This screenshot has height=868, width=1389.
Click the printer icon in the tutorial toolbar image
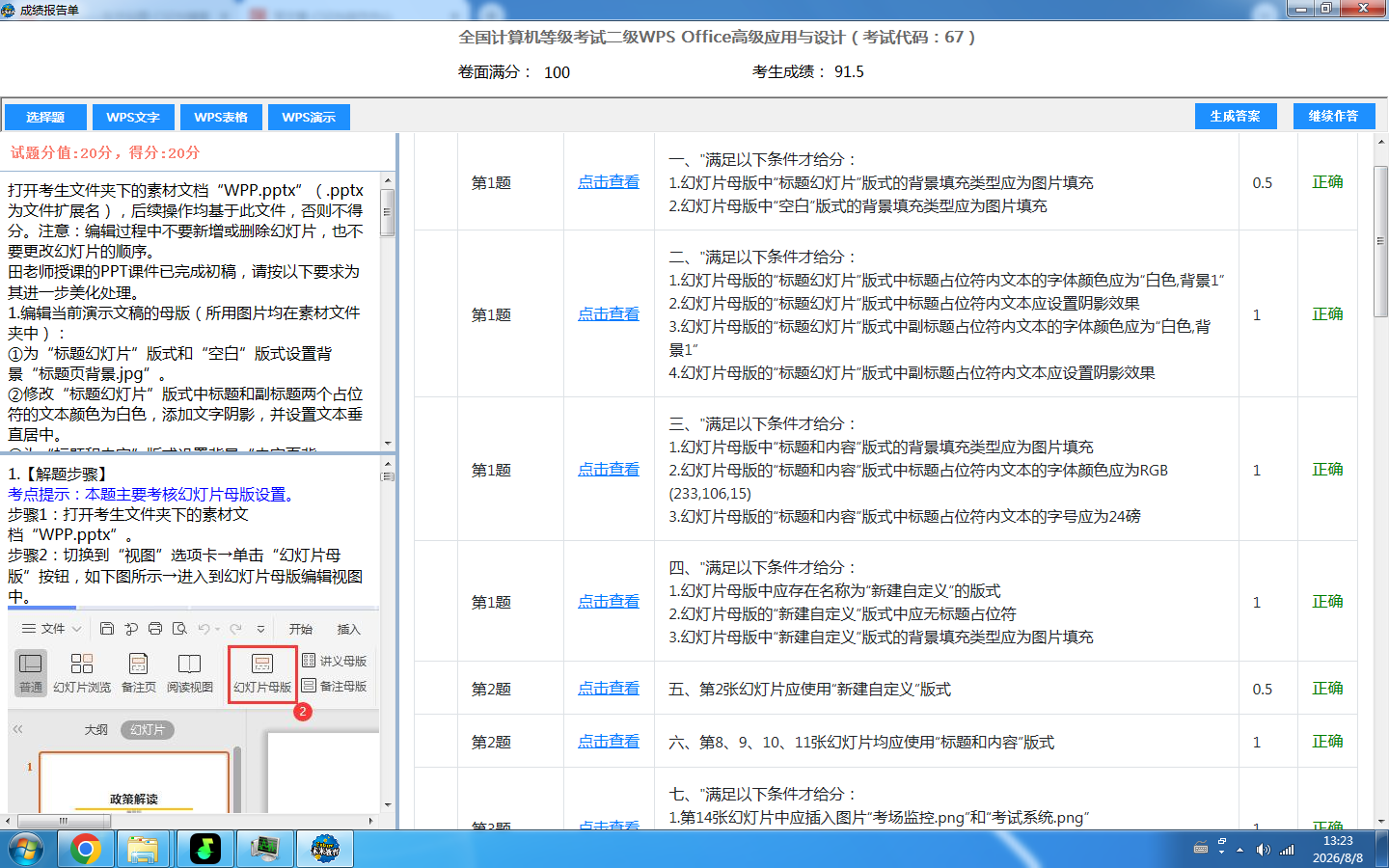coord(154,629)
